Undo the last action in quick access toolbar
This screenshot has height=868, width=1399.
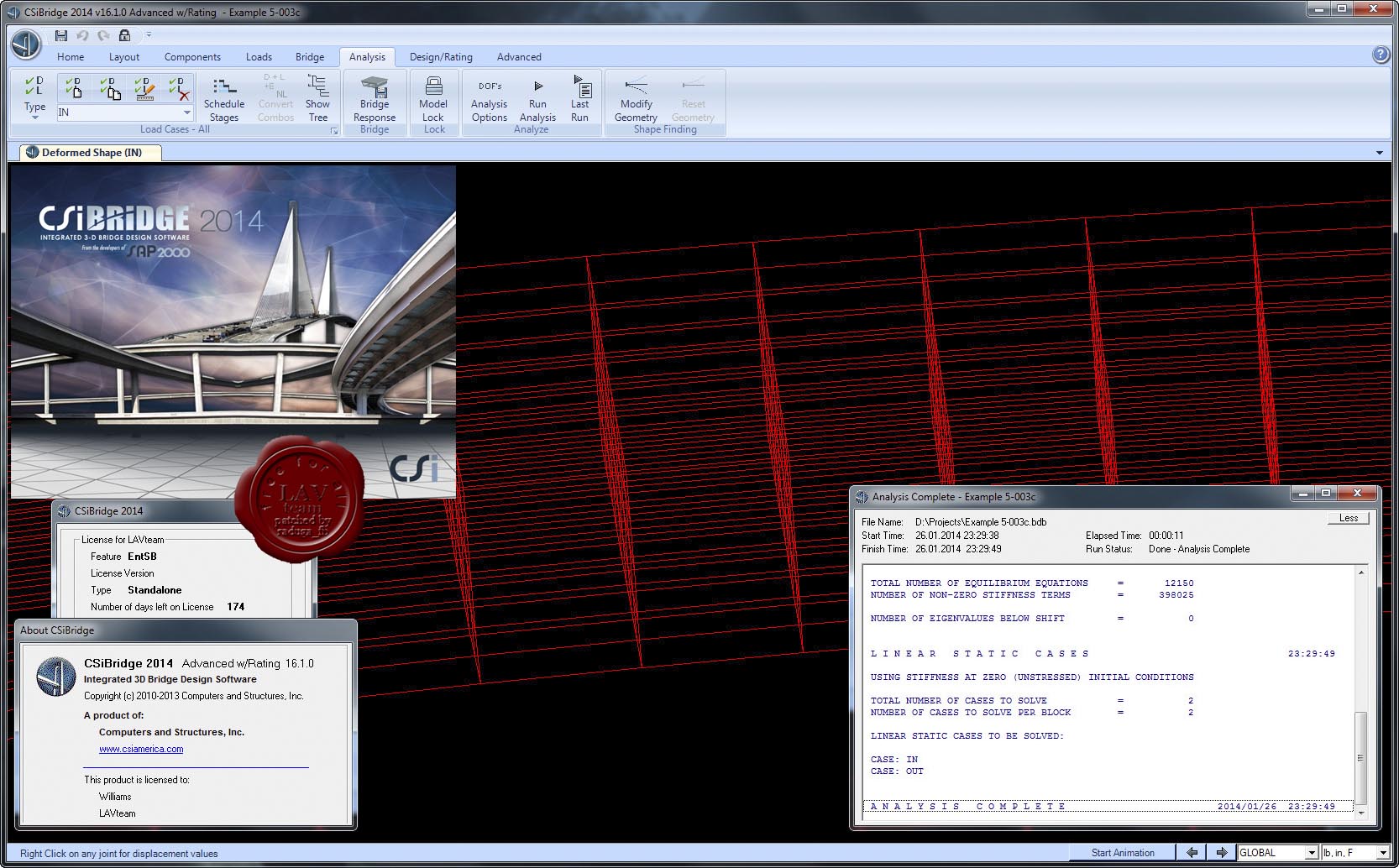82,35
